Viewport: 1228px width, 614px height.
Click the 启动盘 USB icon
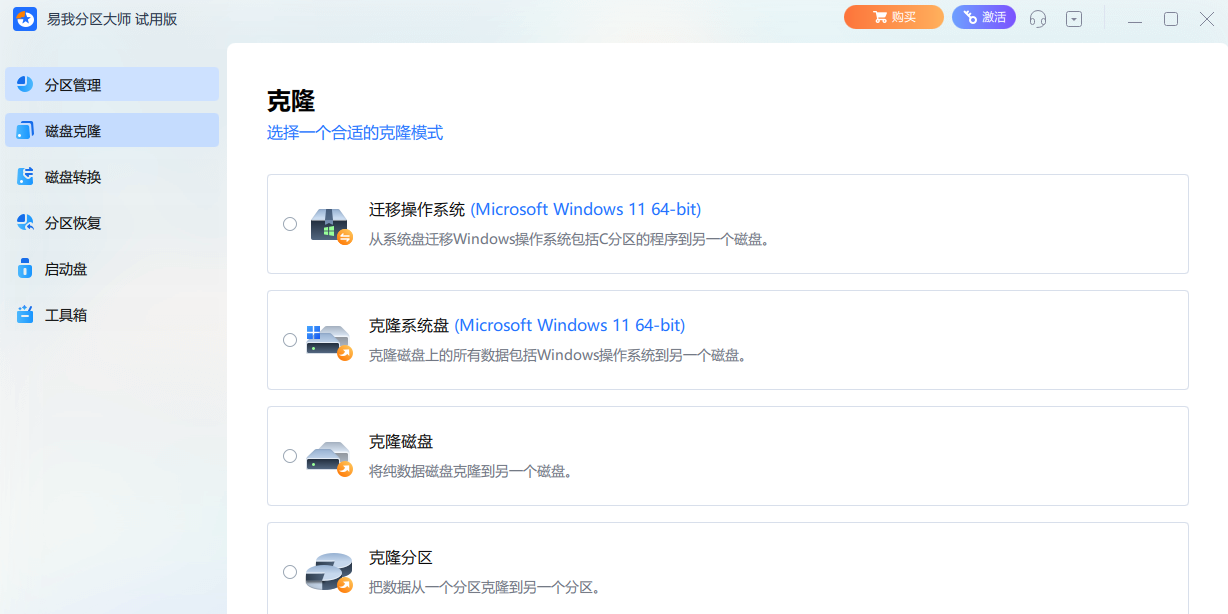[25, 269]
